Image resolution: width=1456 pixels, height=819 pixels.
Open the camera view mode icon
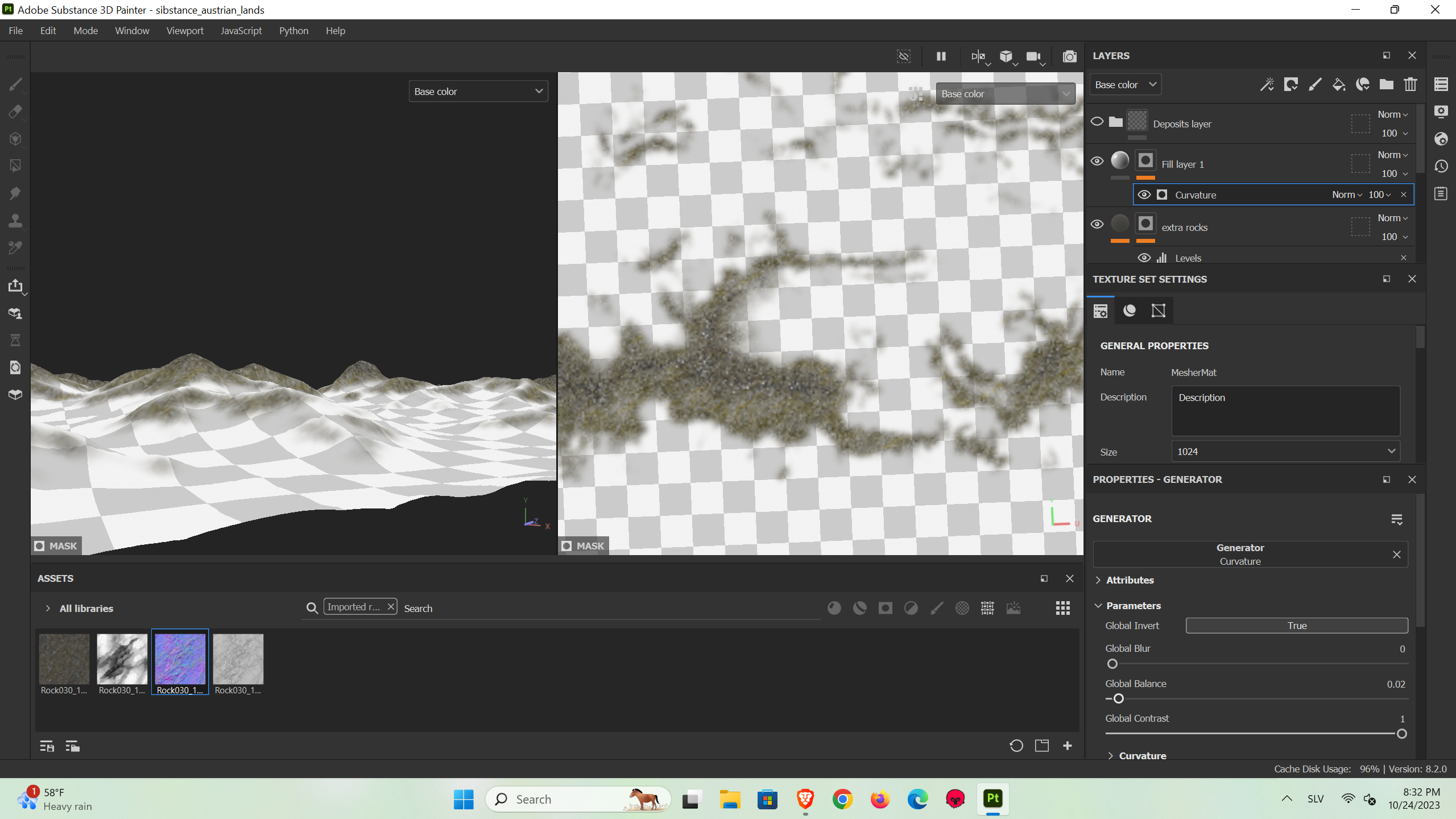[x=1033, y=56]
